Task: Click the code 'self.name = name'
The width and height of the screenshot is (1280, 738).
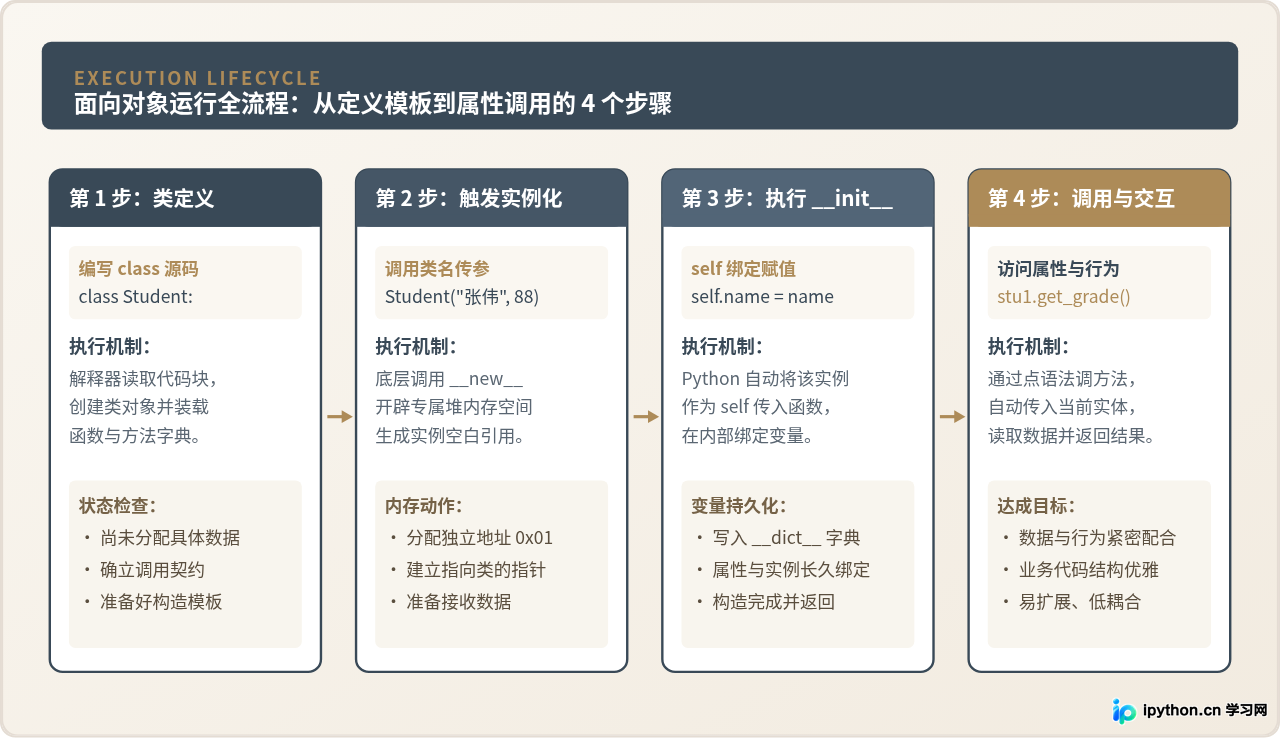Action: tap(762, 297)
